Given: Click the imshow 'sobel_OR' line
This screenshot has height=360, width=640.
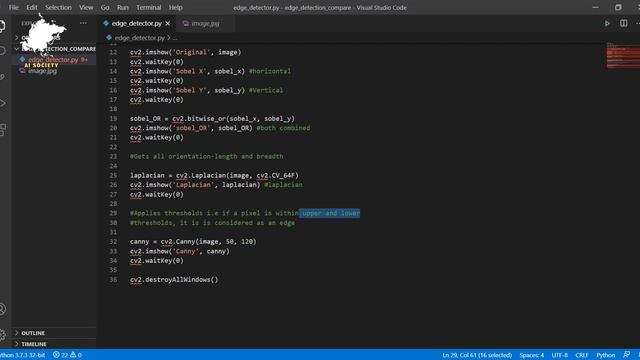Looking at the screenshot, I should [x=220, y=128].
